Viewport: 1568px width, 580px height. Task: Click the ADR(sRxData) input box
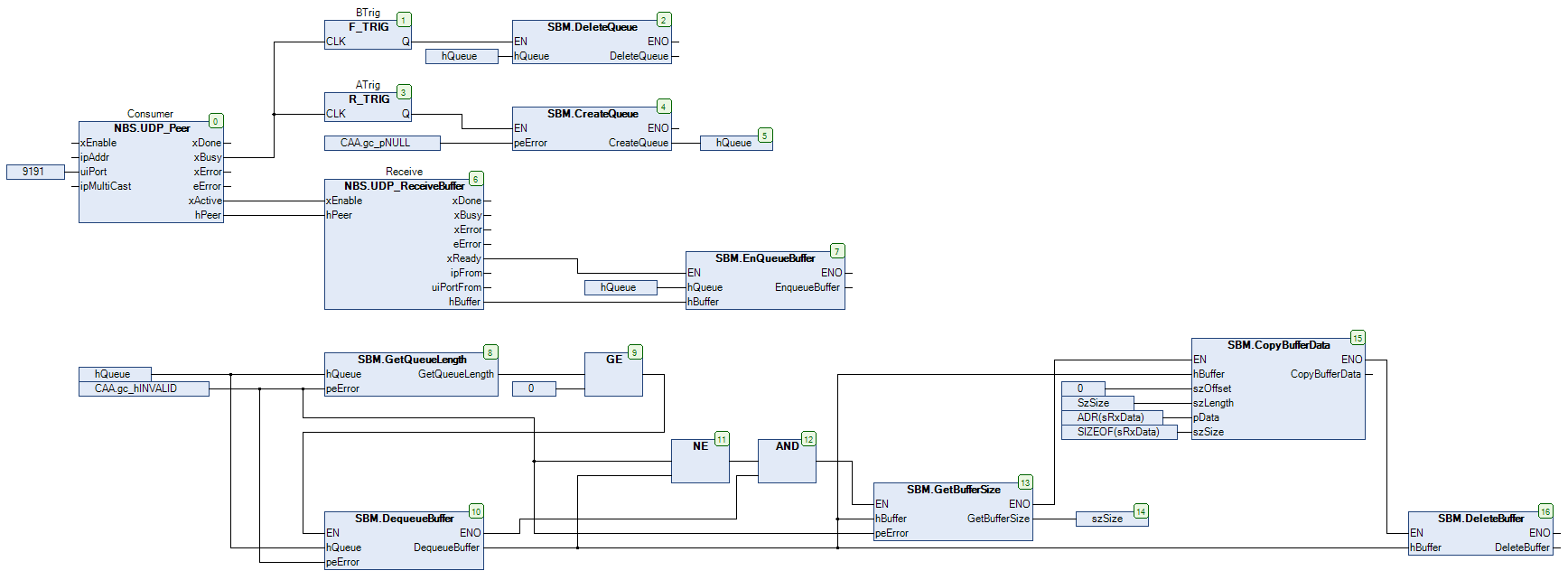click(x=1111, y=417)
